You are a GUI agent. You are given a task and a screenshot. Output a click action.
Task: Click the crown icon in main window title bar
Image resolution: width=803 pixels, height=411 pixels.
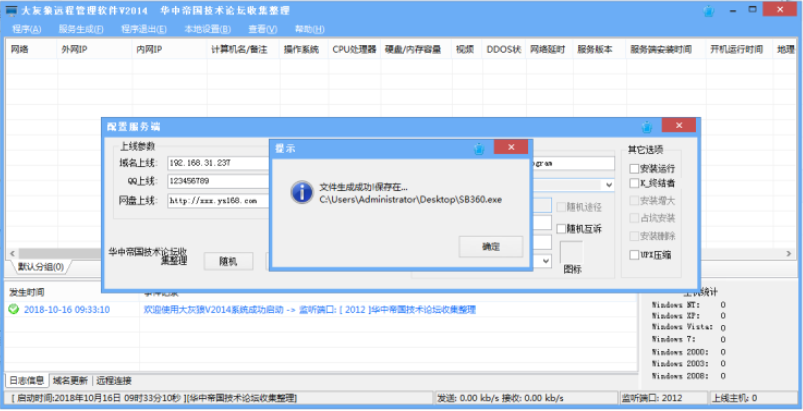709,11
